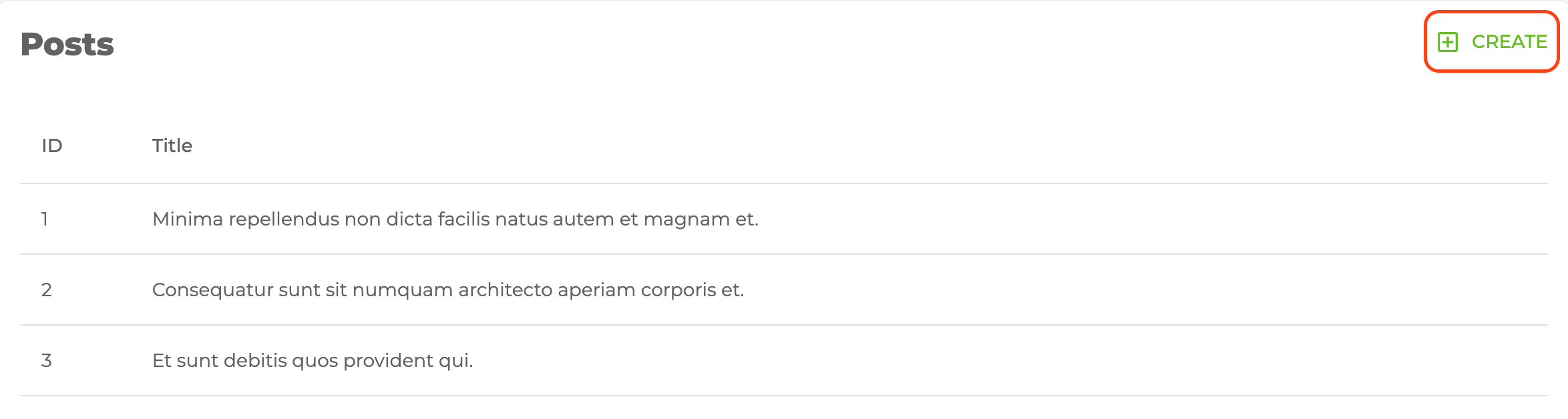1568x419 pixels.
Task: Click the ID column header
Action: [52, 145]
